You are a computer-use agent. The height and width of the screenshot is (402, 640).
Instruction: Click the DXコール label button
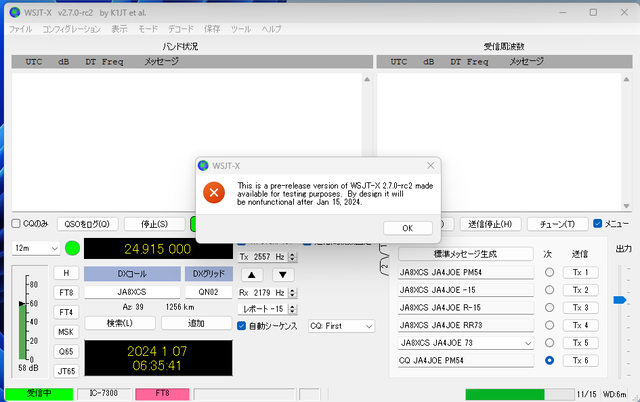[132, 274]
